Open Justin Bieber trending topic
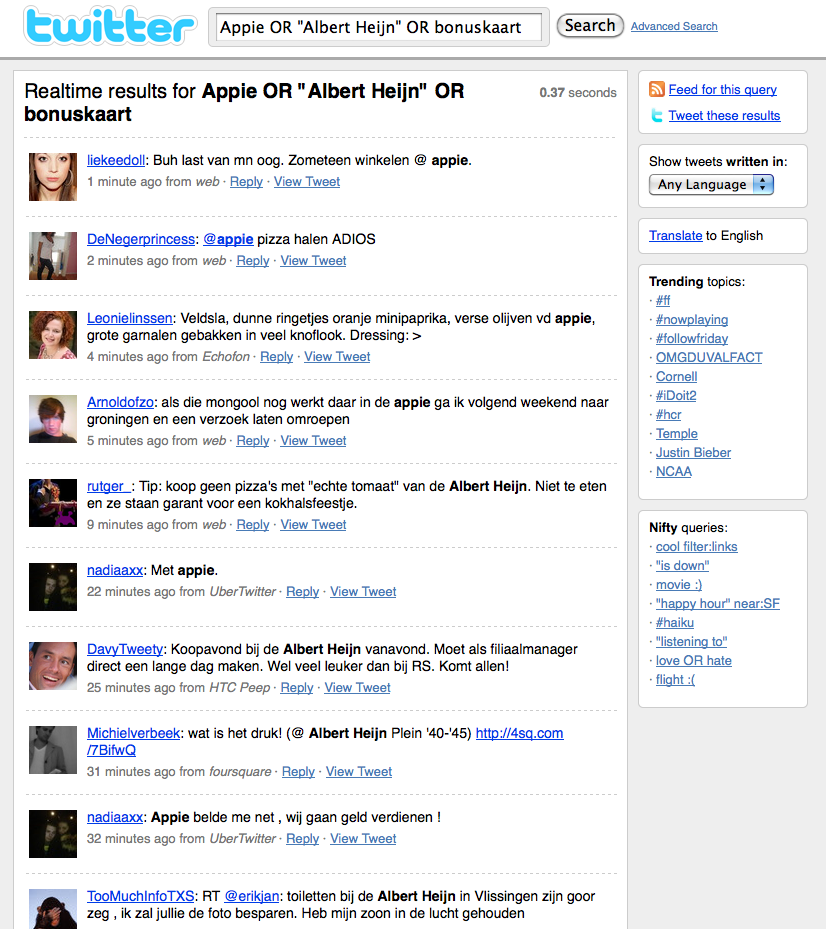This screenshot has width=826, height=929. tap(693, 453)
